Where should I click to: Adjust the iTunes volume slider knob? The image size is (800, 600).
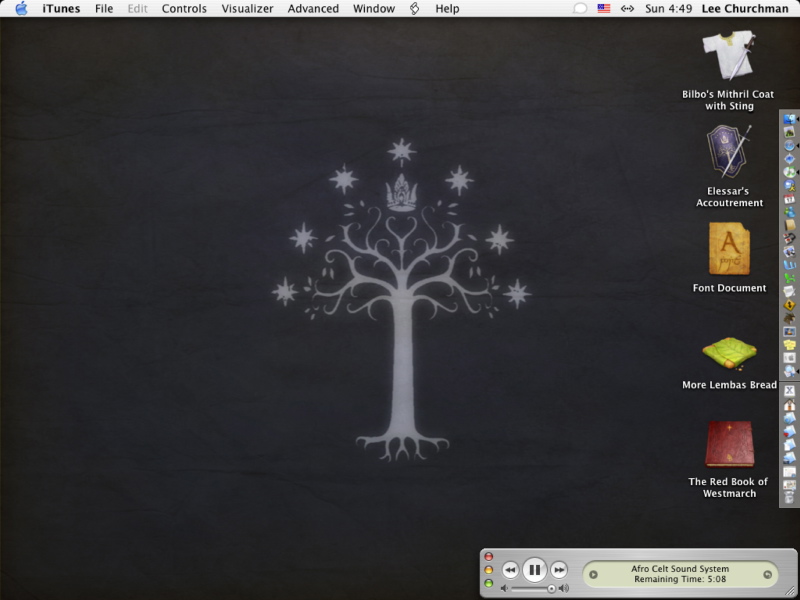pyautogui.click(x=551, y=589)
